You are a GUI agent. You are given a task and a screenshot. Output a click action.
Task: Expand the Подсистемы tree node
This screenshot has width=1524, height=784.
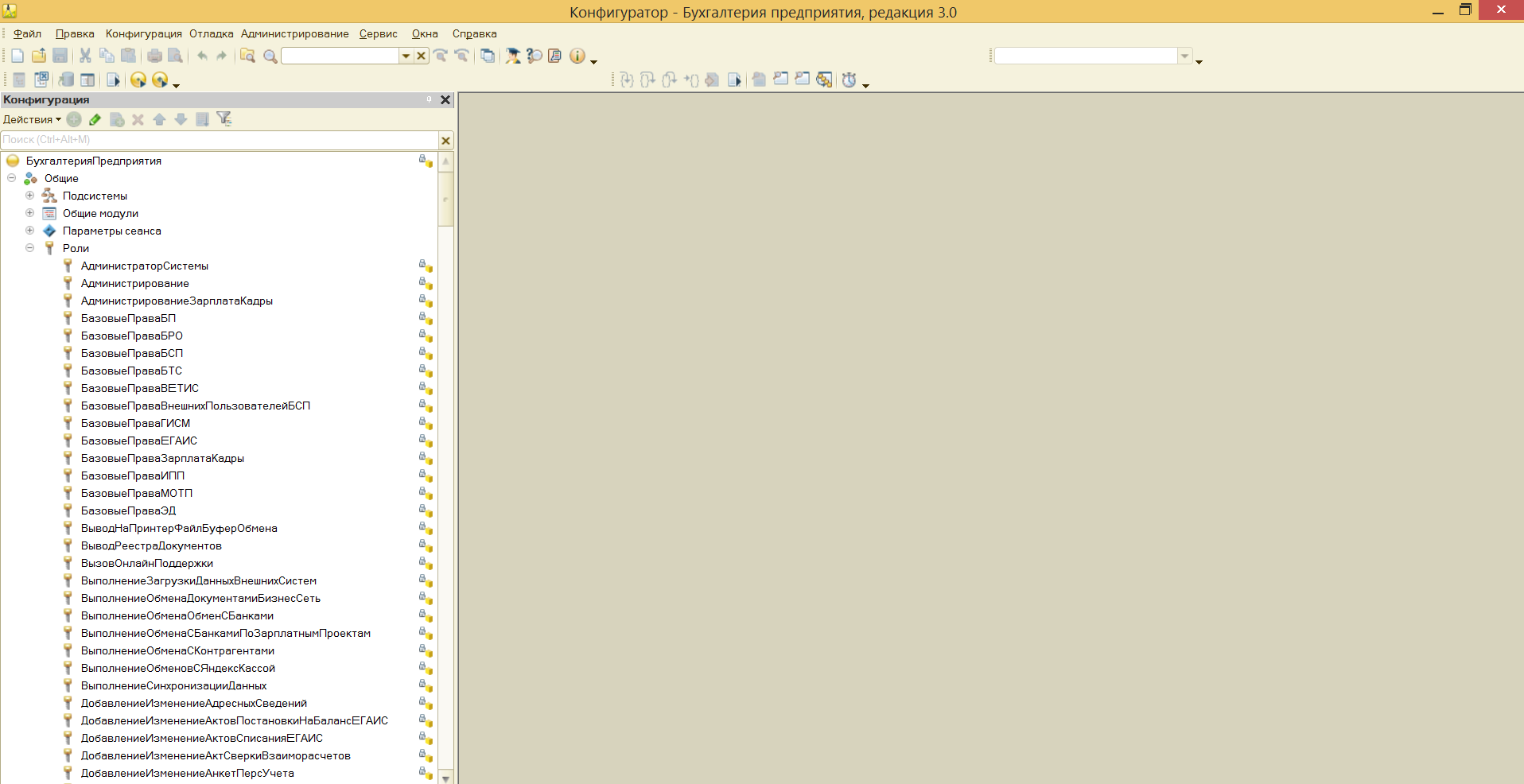(29, 196)
